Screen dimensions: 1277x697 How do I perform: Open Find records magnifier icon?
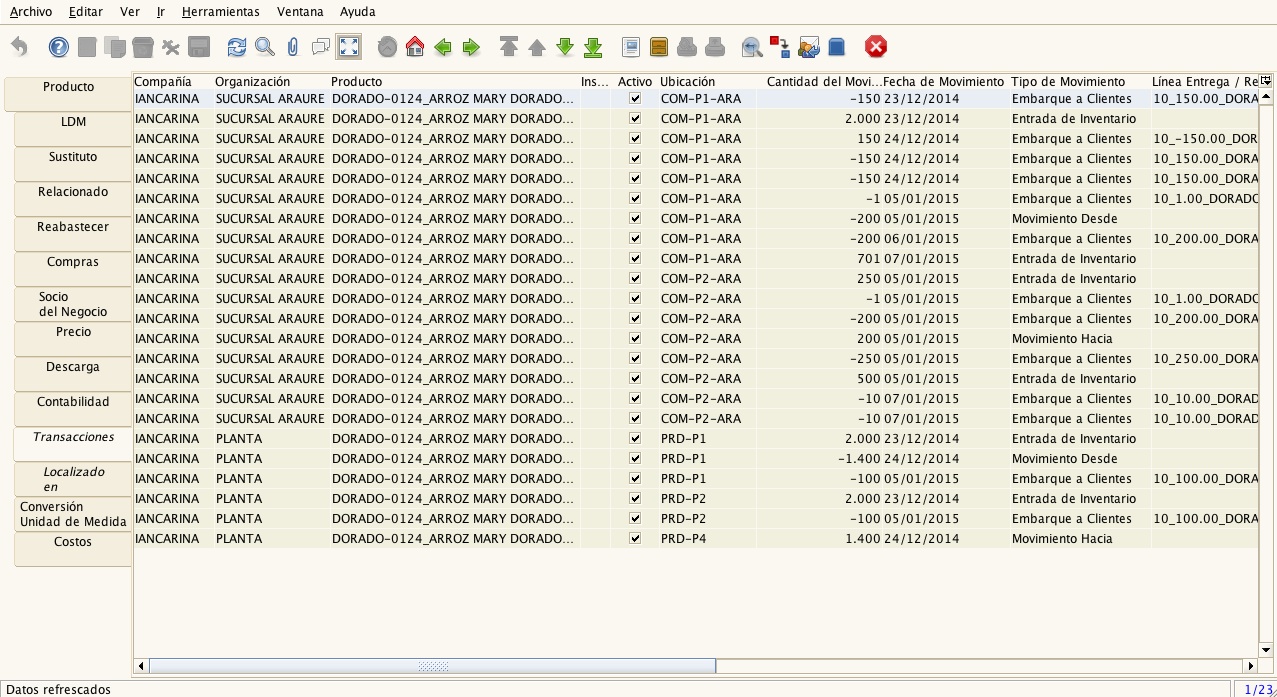pos(265,47)
